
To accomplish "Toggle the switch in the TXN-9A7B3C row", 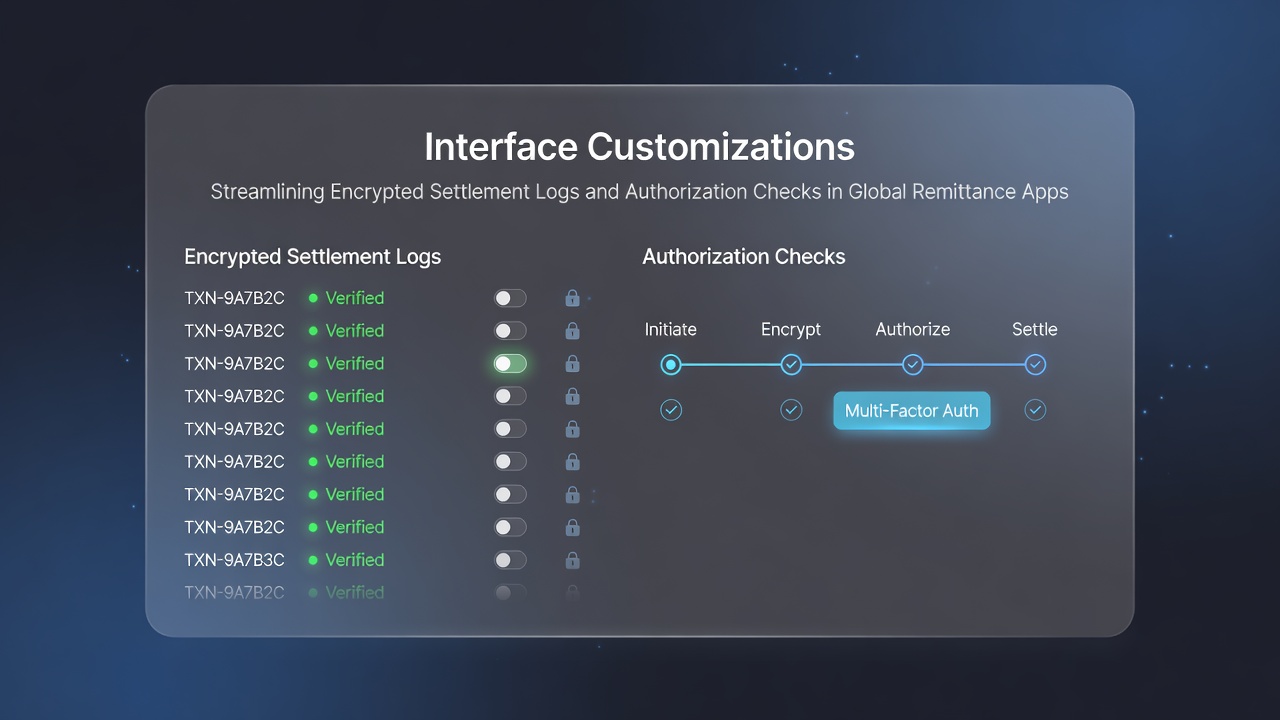I will 510,560.
